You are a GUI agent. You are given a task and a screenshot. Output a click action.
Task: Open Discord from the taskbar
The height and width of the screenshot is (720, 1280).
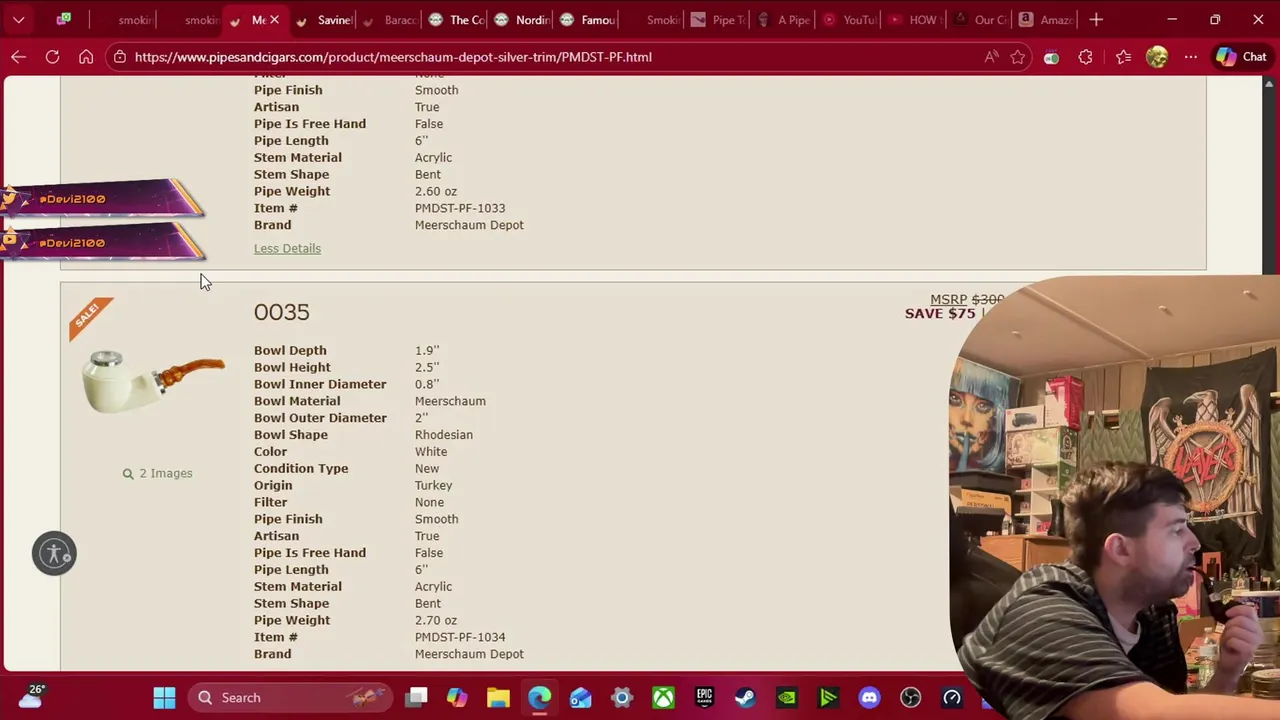(x=869, y=697)
